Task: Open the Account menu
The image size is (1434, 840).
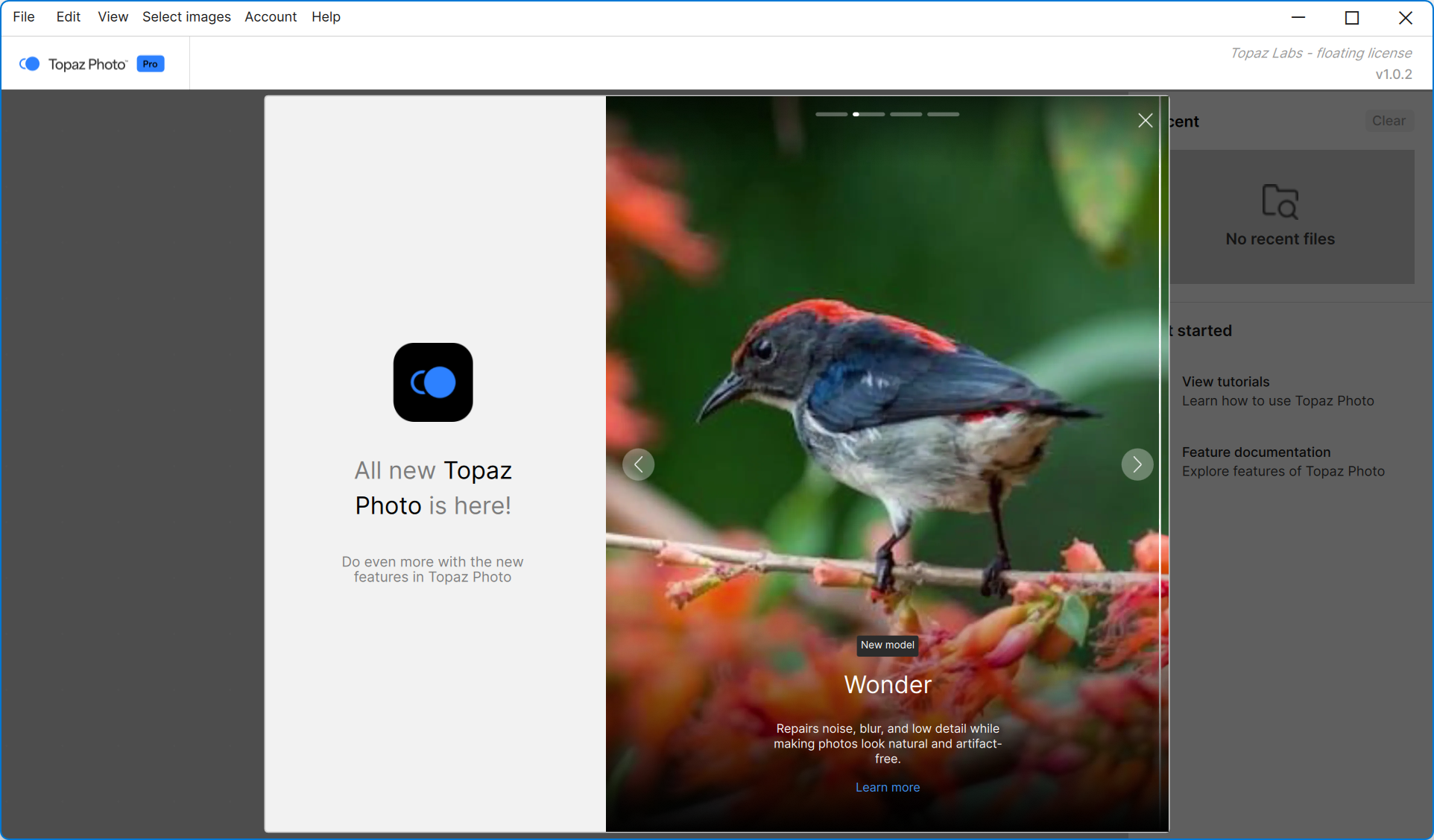Action: (x=271, y=16)
